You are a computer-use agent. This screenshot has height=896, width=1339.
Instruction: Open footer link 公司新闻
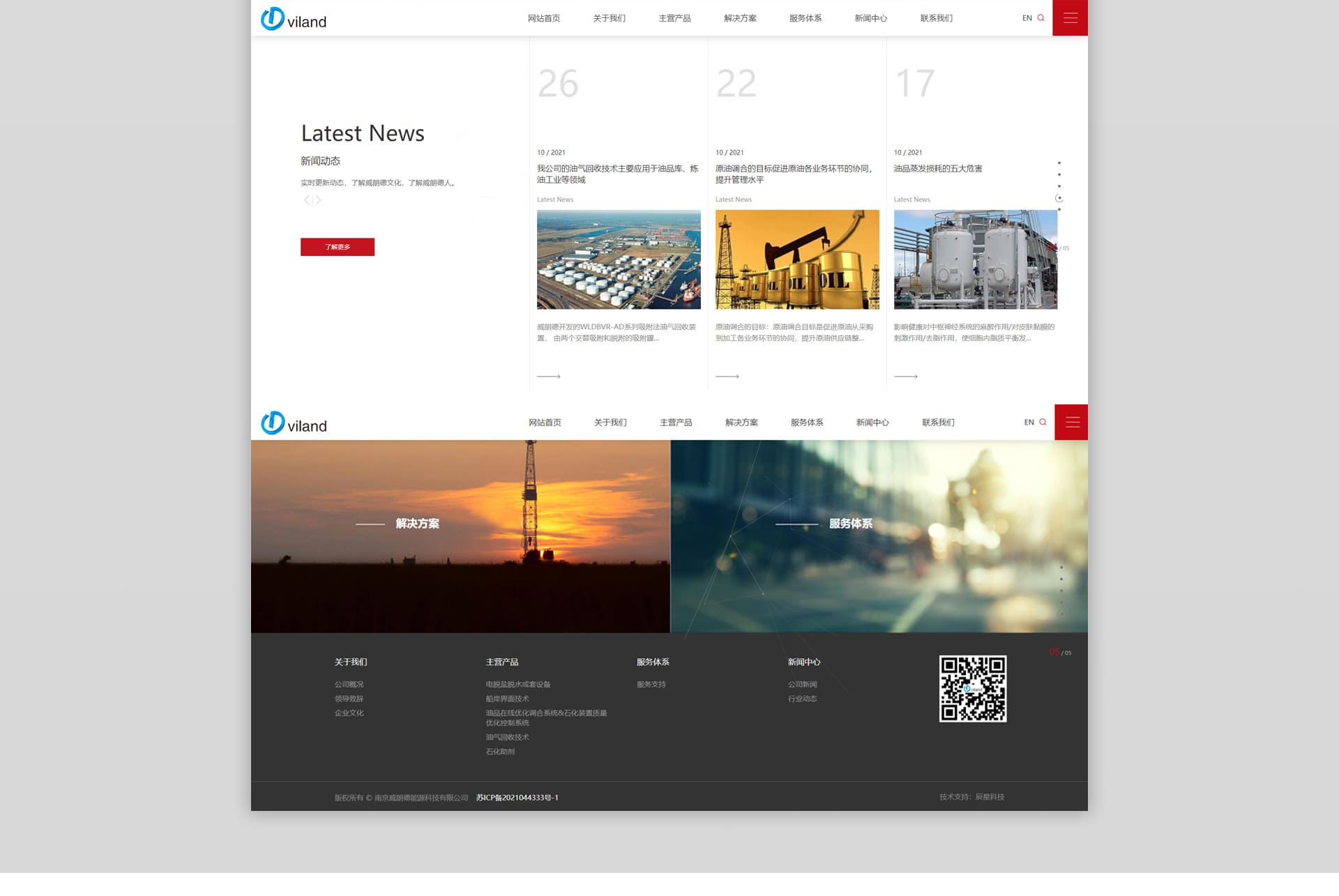[x=803, y=685]
